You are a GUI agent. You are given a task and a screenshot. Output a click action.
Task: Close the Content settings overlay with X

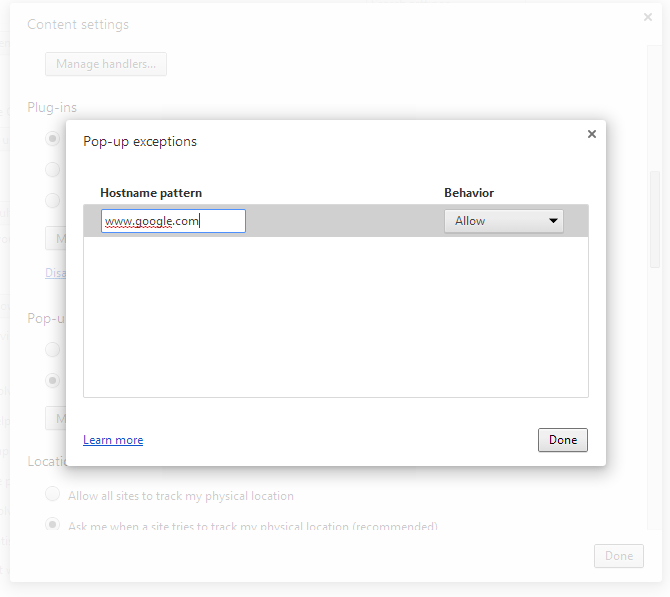(648, 17)
